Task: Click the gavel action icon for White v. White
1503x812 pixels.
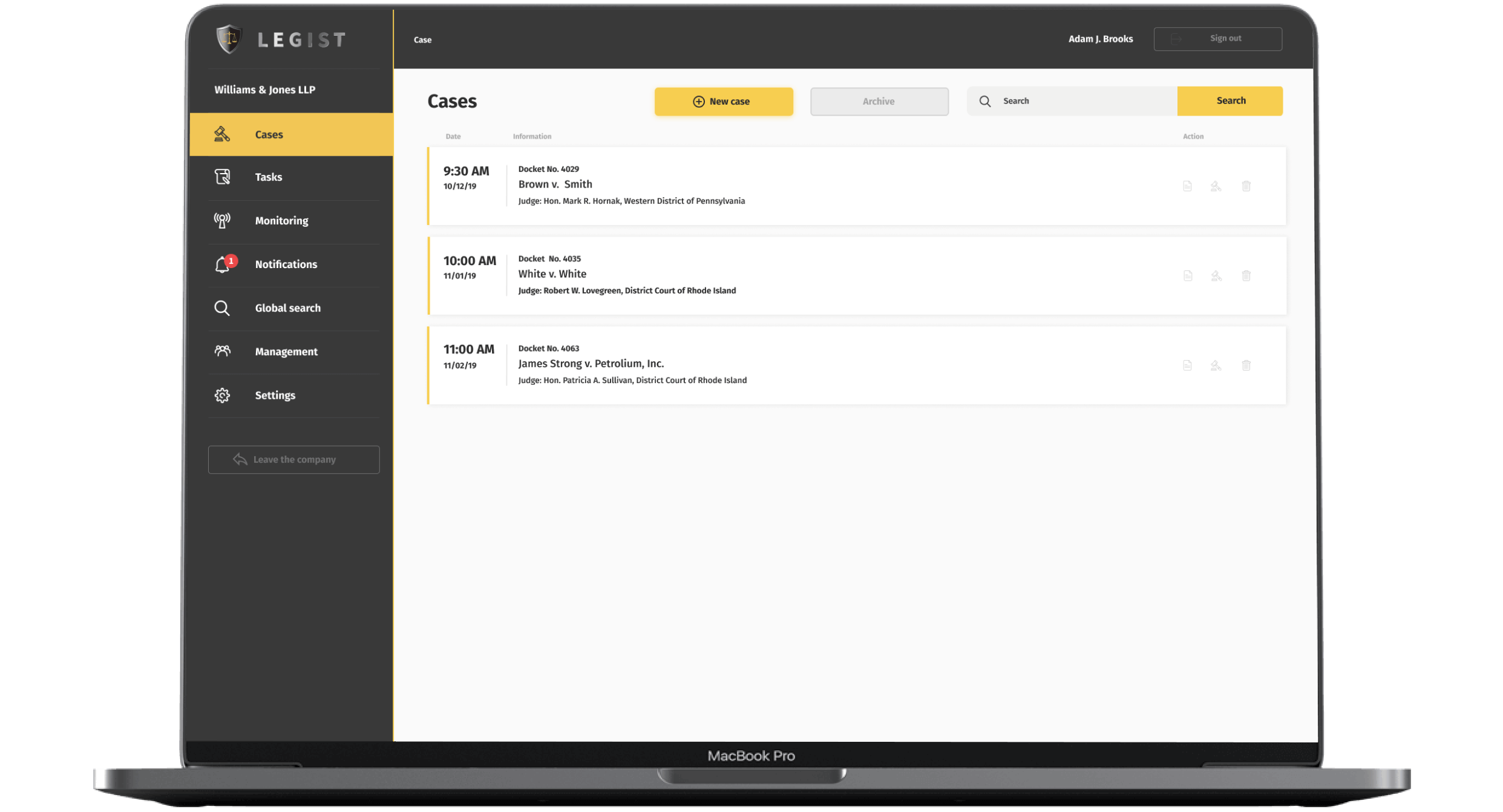Action: (x=1216, y=276)
